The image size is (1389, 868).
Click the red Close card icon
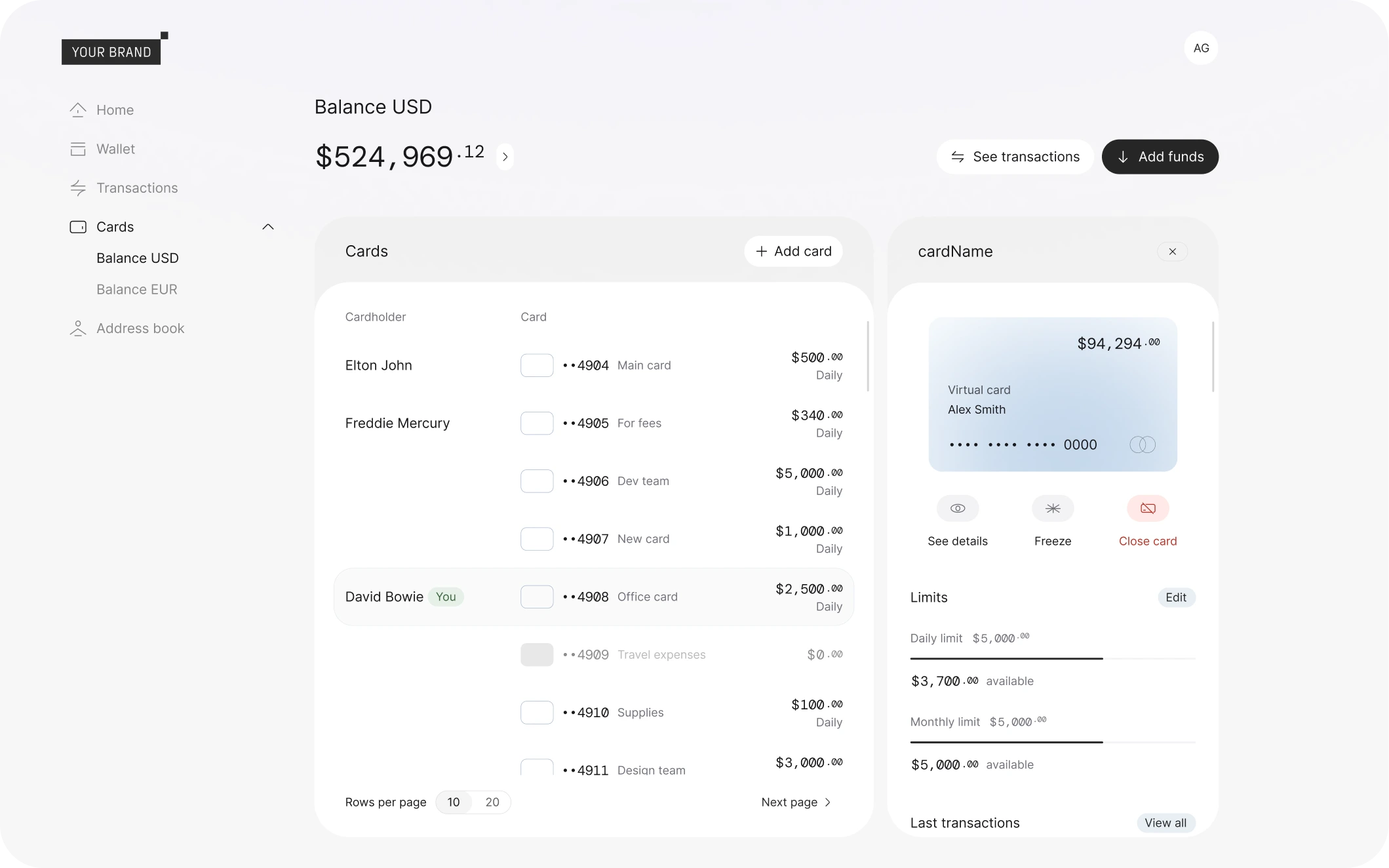(x=1147, y=508)
